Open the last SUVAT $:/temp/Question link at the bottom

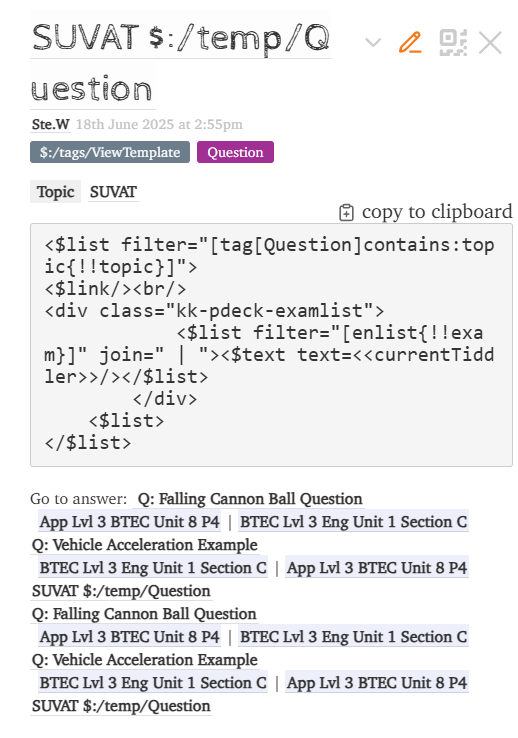(x=121, y=706)
